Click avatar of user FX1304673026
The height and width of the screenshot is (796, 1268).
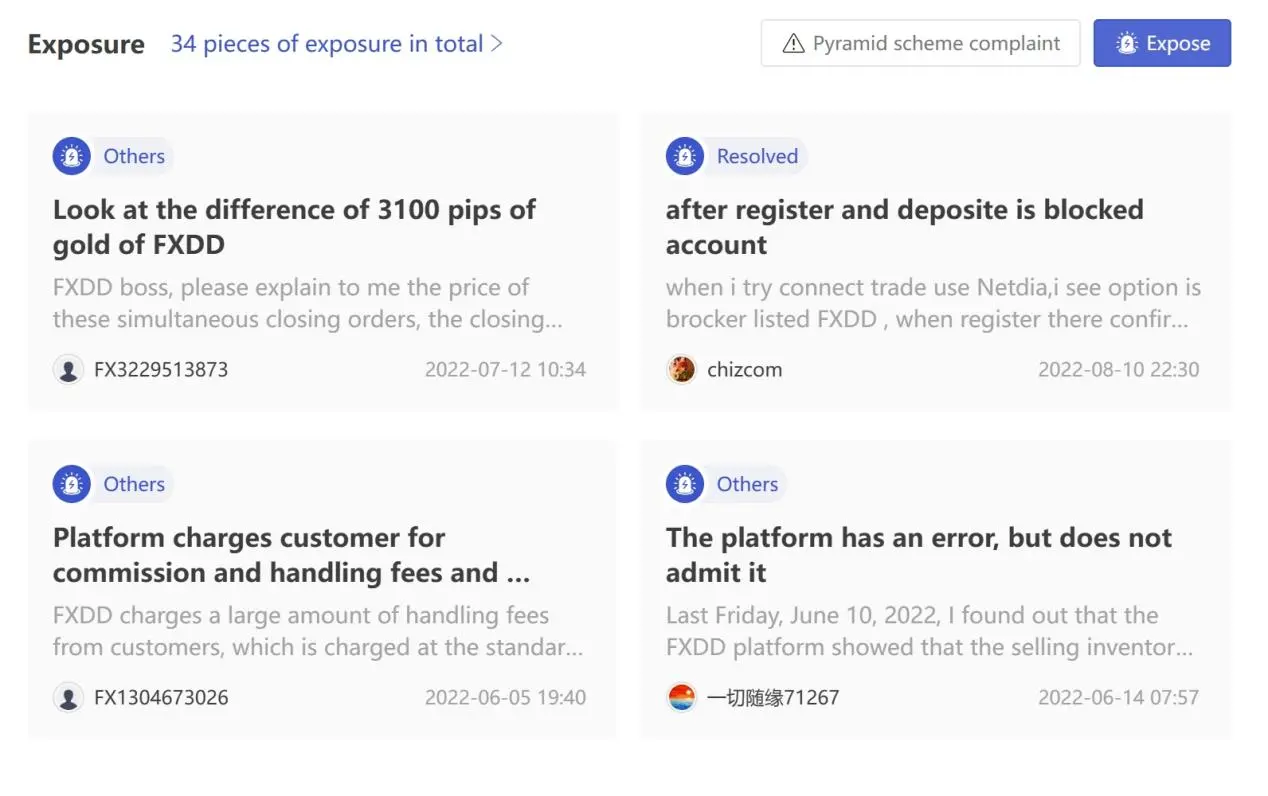(68, 698)
